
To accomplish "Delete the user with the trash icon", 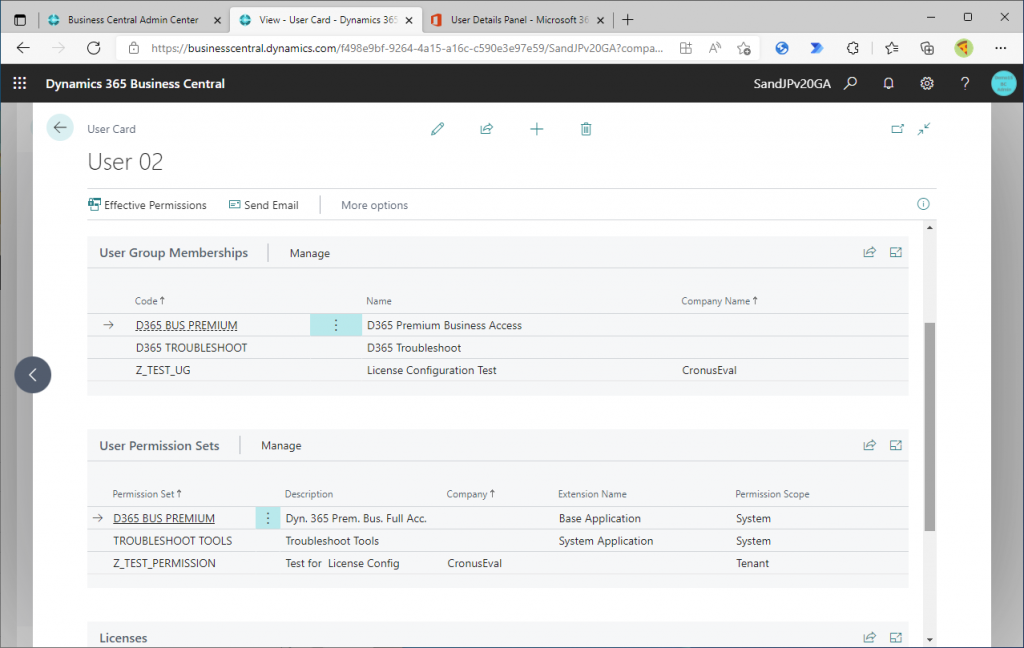I will 586,129.
